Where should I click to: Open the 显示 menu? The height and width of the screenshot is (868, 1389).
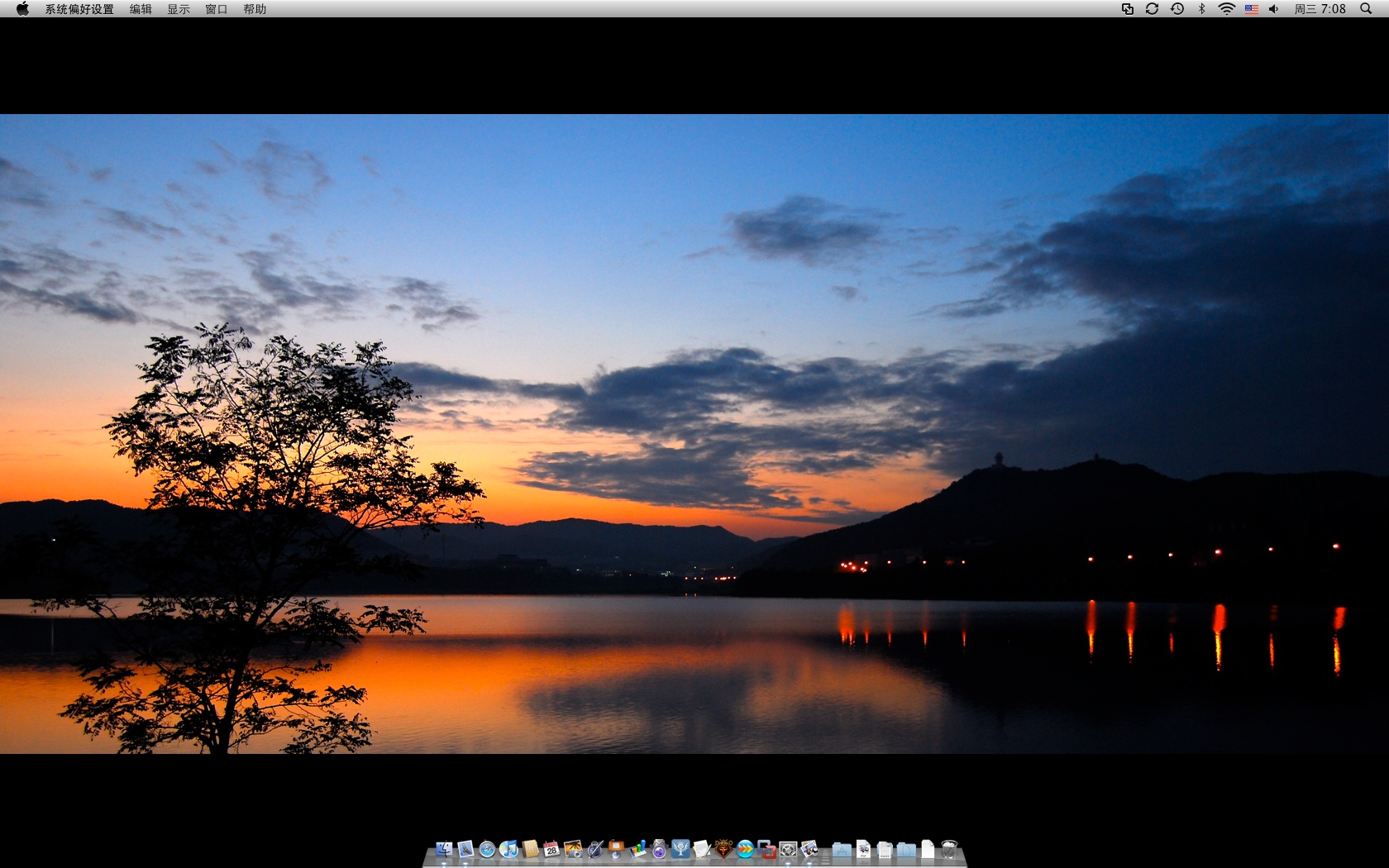pos(179,9)
